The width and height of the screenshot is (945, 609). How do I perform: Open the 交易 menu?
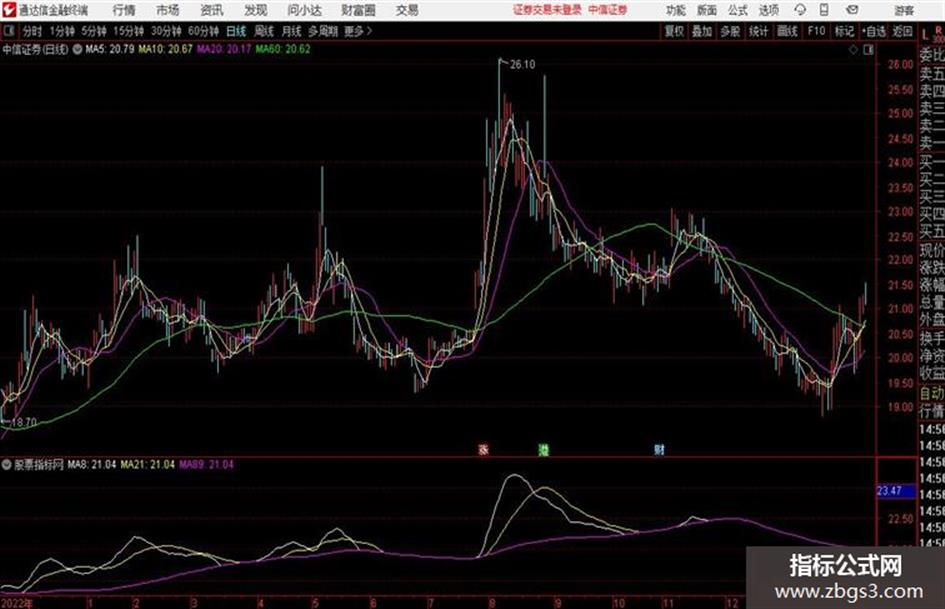pyautogui.click(x=407, y=10)
